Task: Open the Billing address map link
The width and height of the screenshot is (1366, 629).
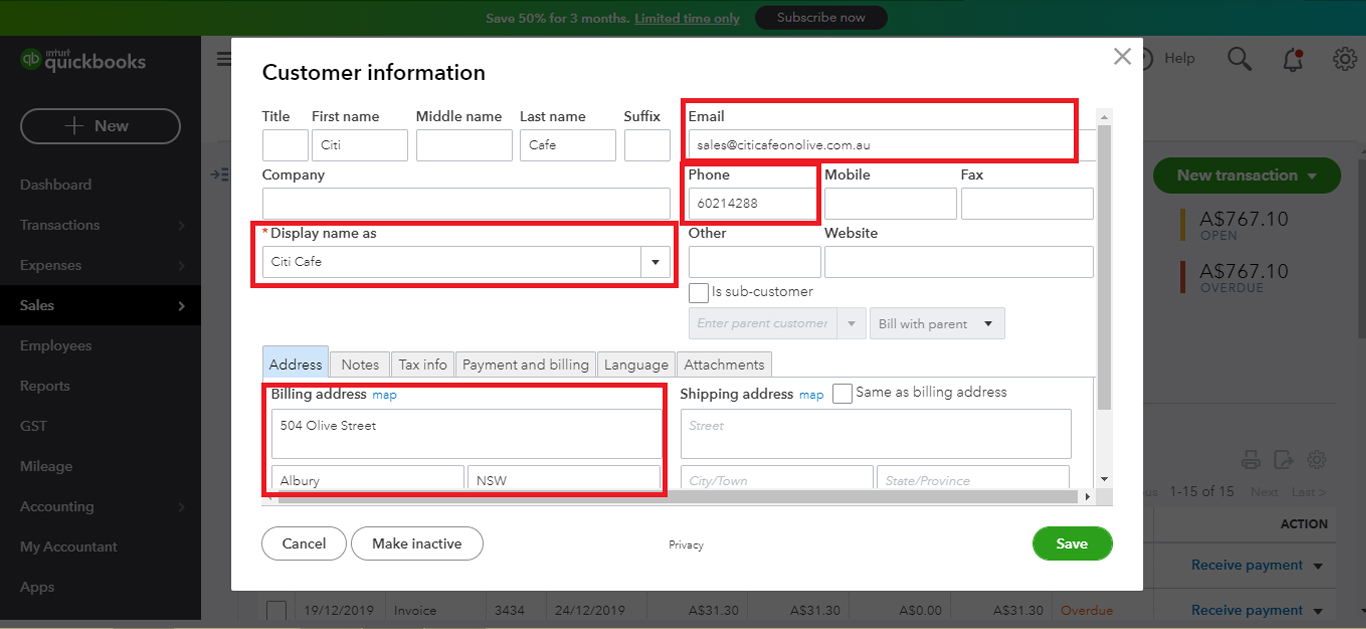Action: [x=384, y=395]
